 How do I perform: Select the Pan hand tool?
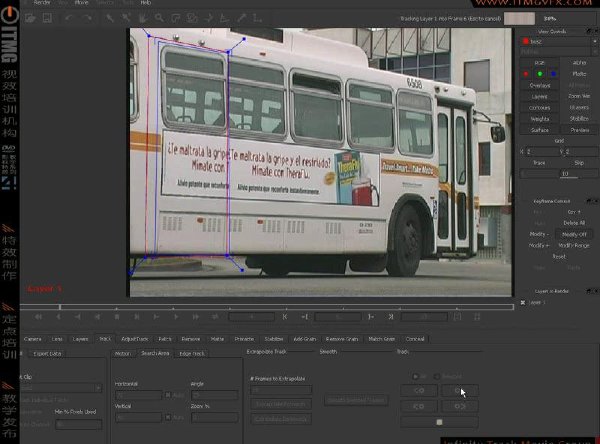143,18
